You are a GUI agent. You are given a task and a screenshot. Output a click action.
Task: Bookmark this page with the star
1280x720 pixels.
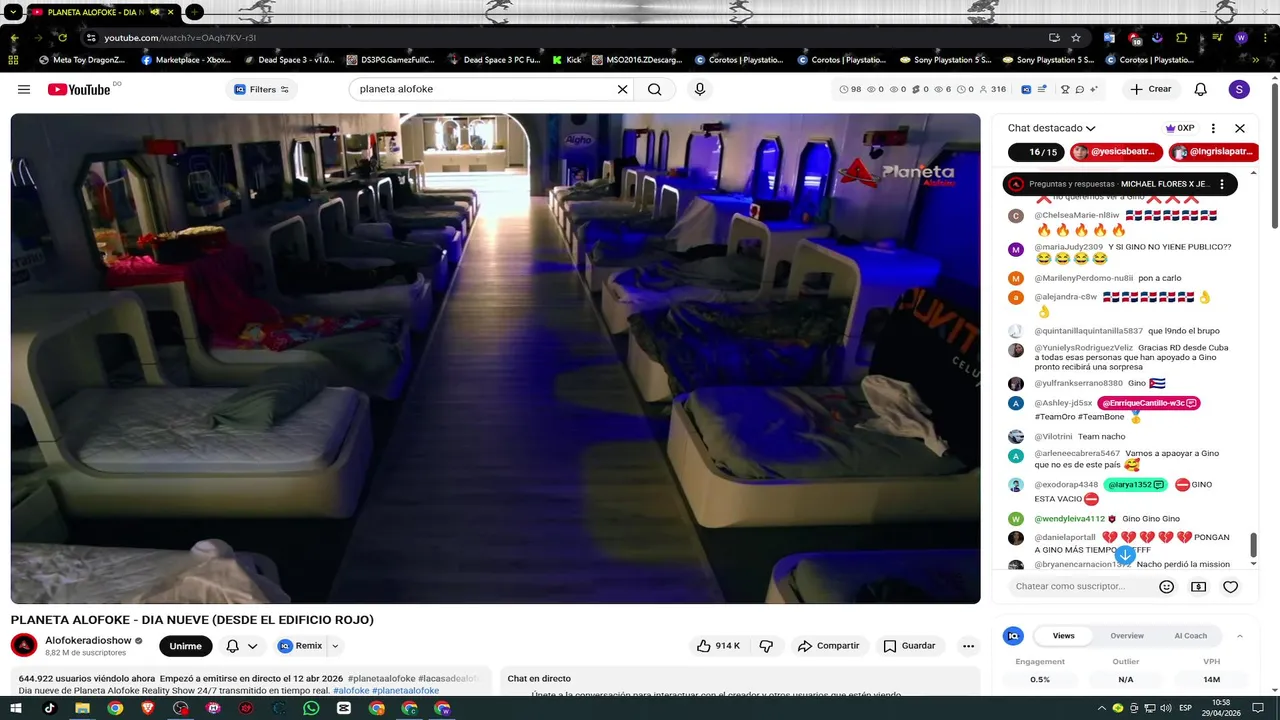click(1076, 38)
